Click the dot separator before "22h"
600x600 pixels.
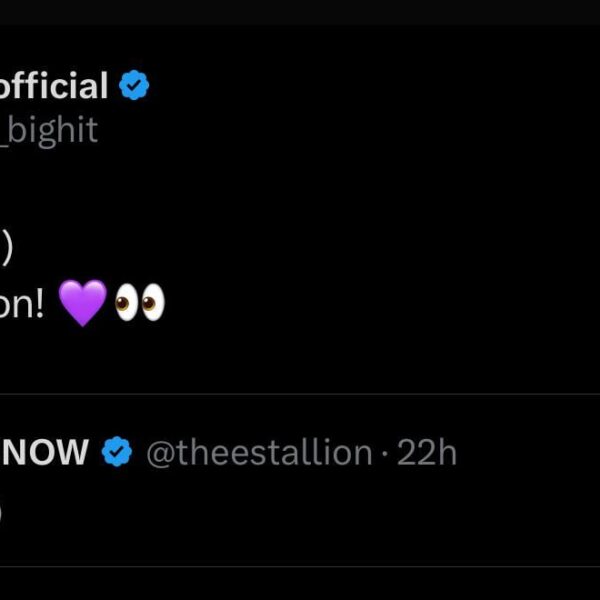[x=385, y=454]
